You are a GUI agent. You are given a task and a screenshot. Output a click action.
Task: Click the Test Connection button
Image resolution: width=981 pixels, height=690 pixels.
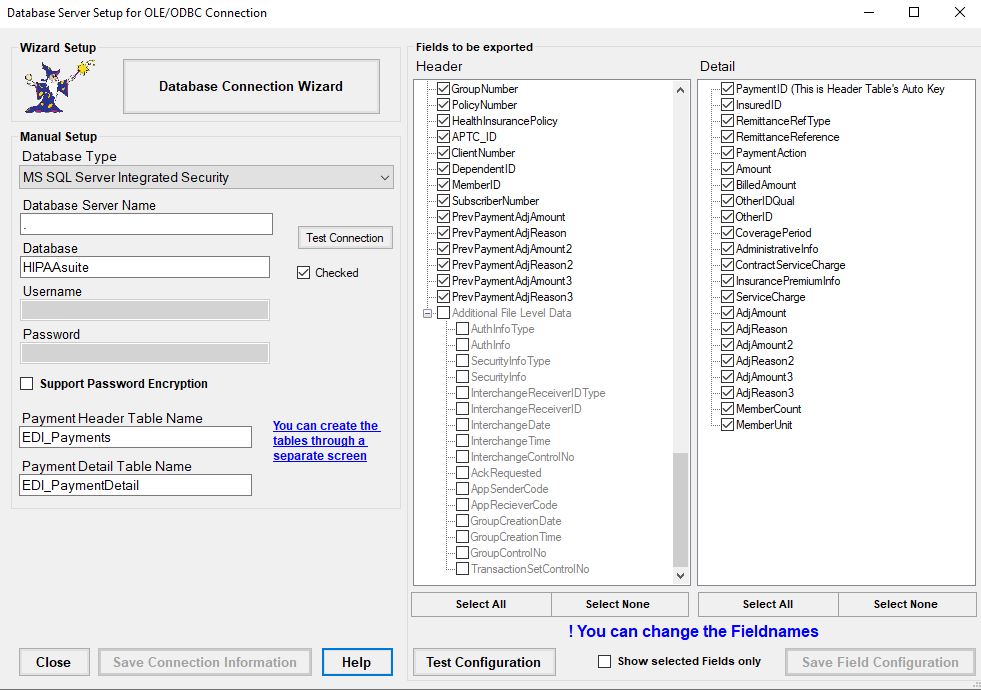[345, 238]
